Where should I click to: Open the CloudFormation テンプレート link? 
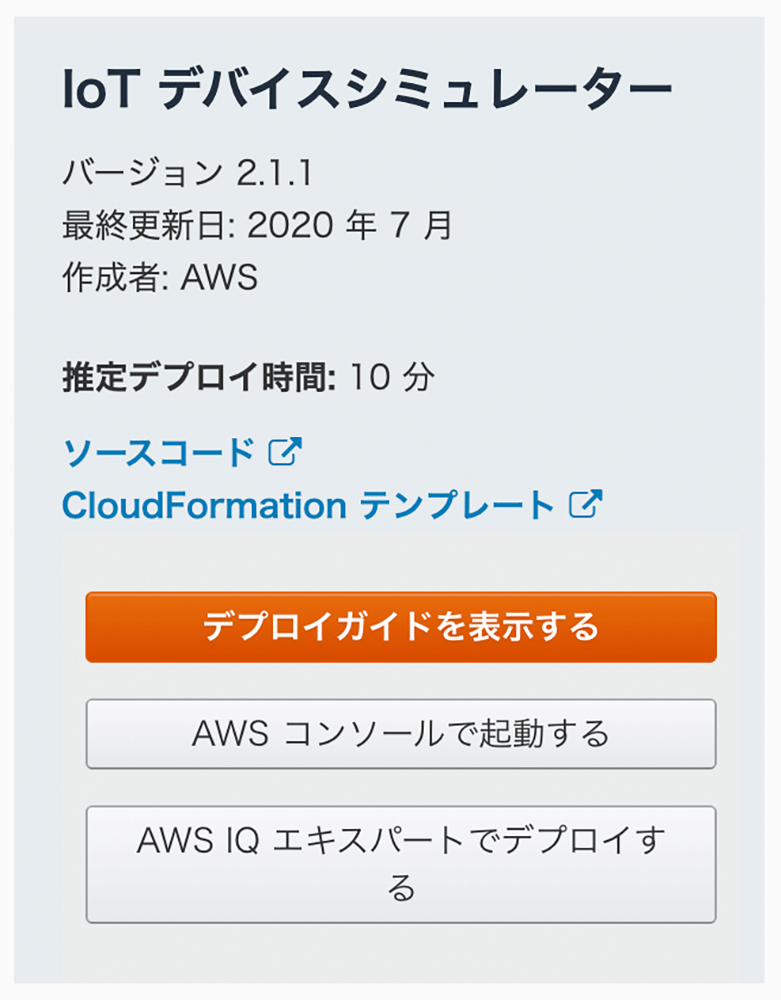308,505
